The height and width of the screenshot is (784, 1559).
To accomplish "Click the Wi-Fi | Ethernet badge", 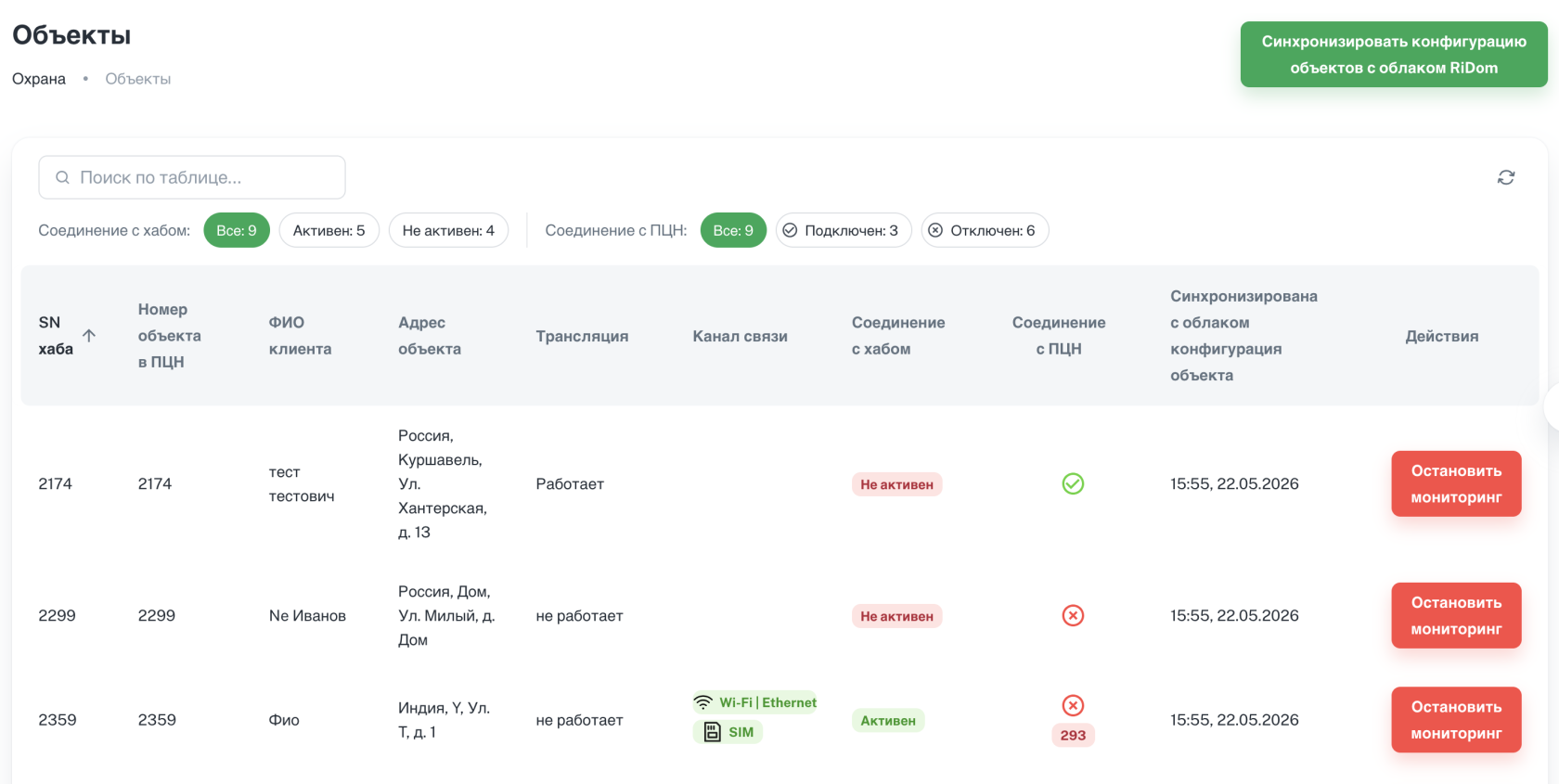I will pyautogui.click(x=755, y=702).
